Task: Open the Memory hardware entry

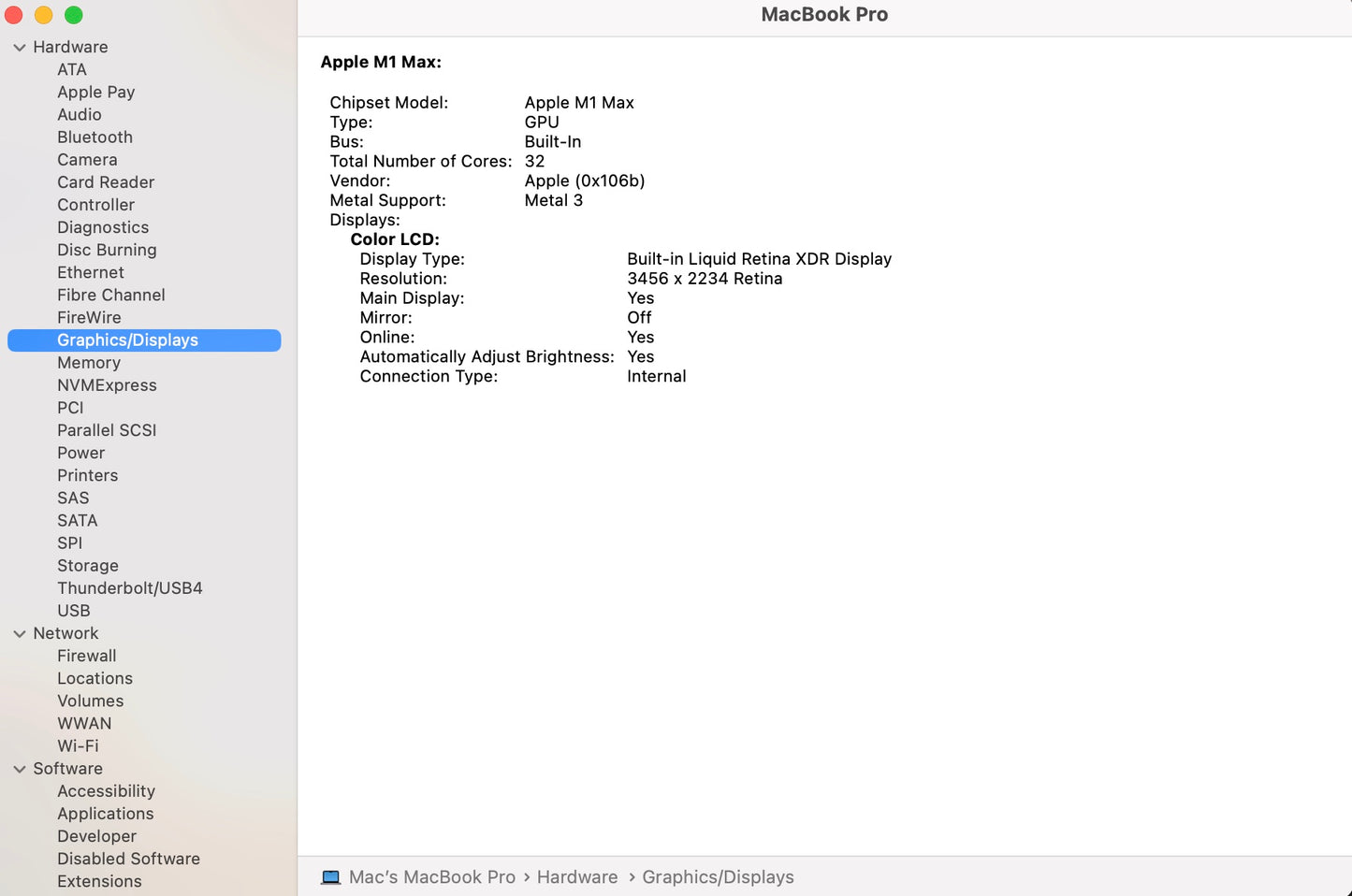Action: [89, 363]
